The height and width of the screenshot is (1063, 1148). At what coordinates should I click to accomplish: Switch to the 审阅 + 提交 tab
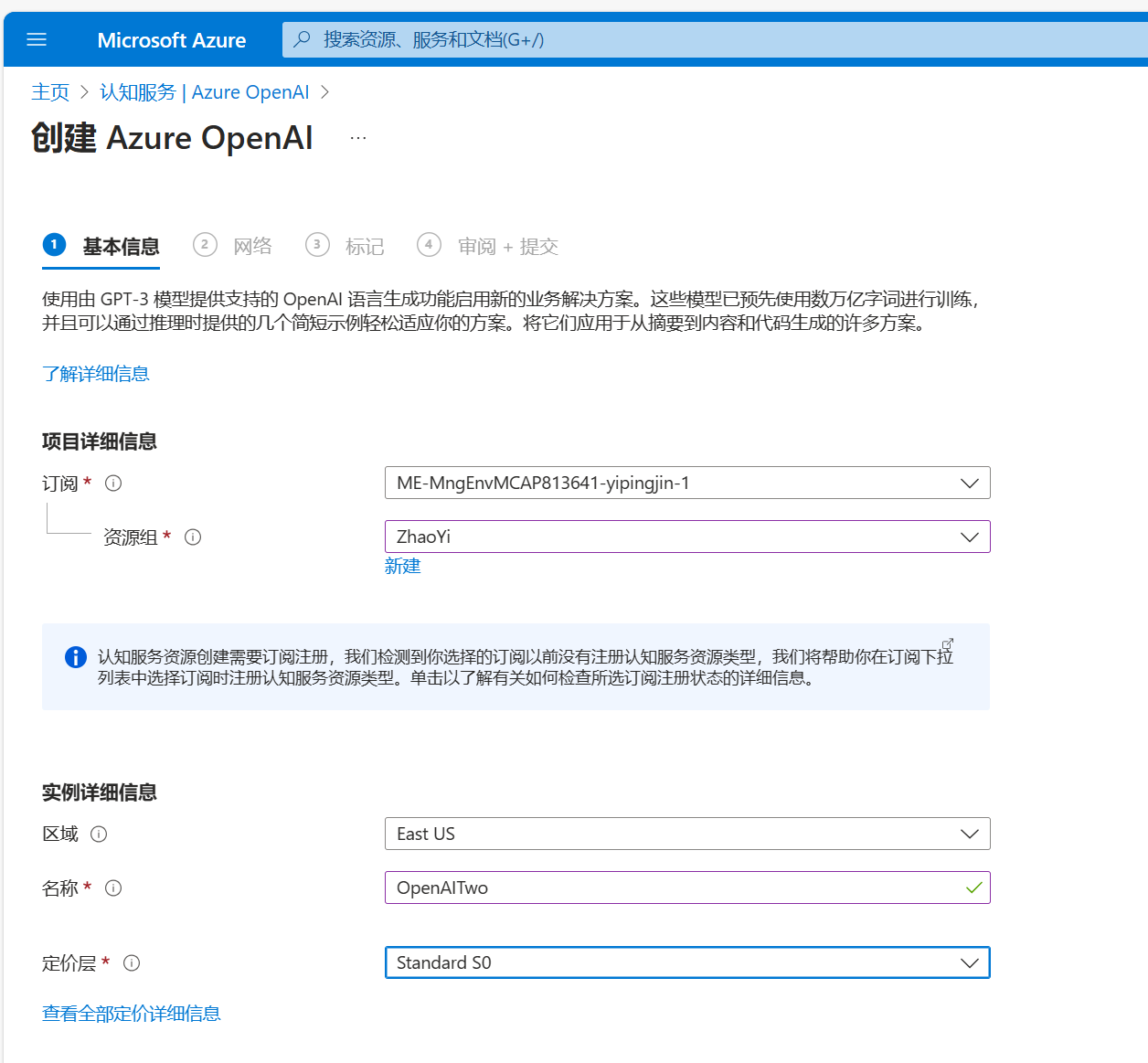click(488, 247)
